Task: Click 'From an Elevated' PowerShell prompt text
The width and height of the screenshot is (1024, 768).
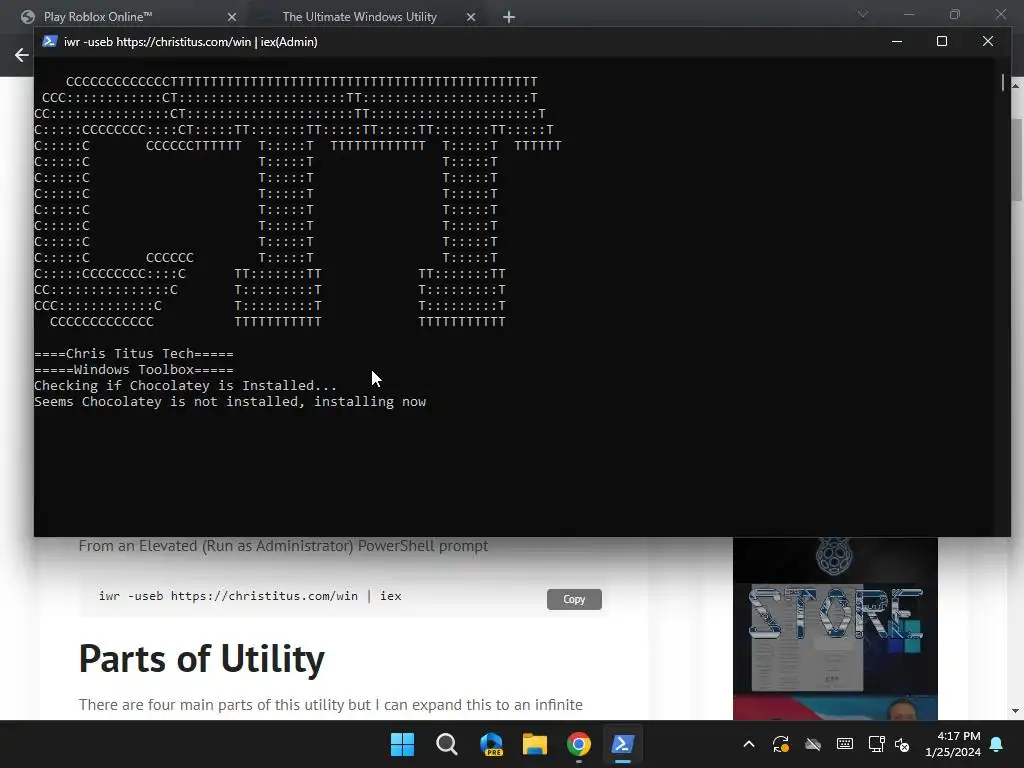Action: point(283,546)
